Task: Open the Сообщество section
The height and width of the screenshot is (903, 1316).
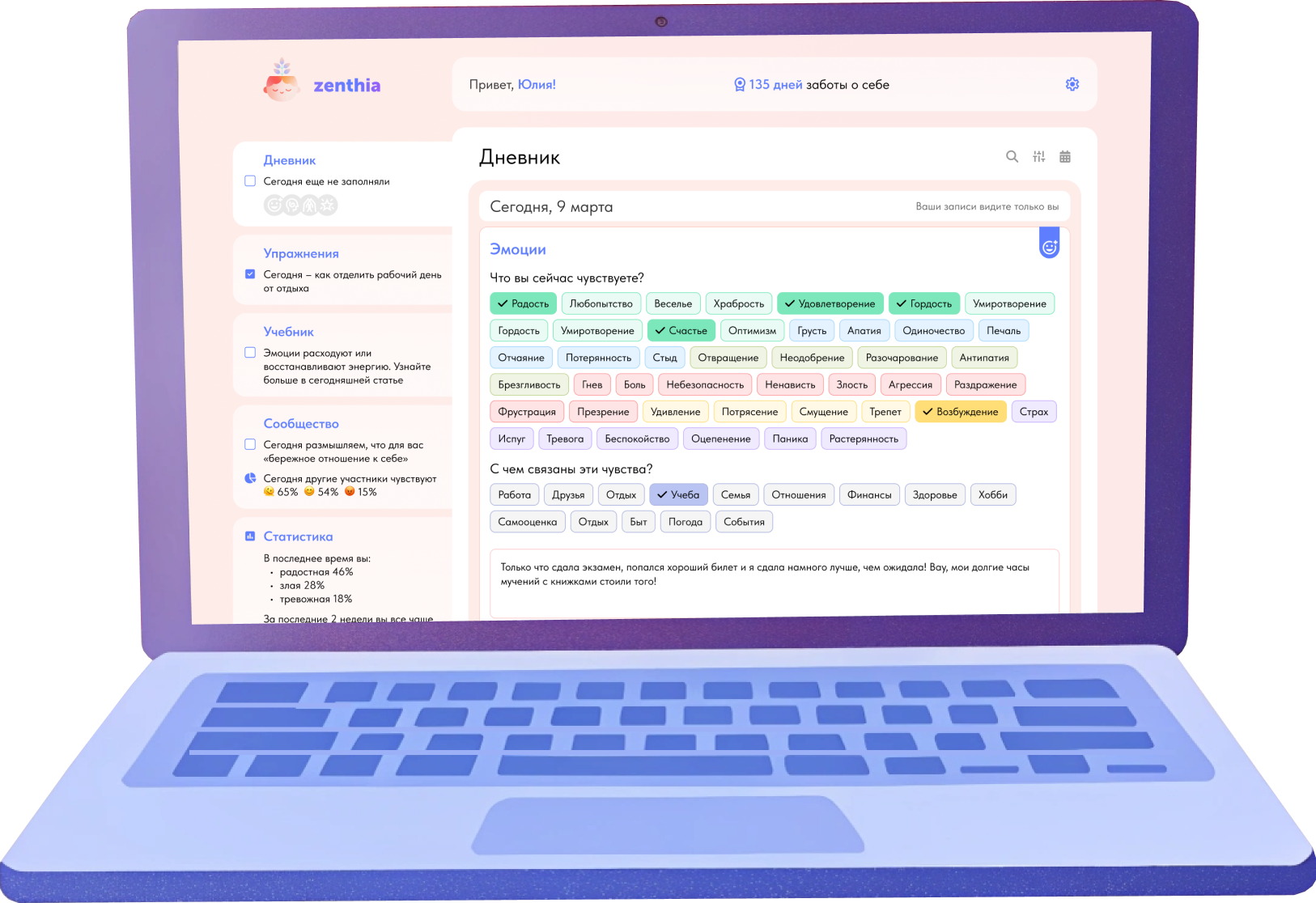Action: 301,424
